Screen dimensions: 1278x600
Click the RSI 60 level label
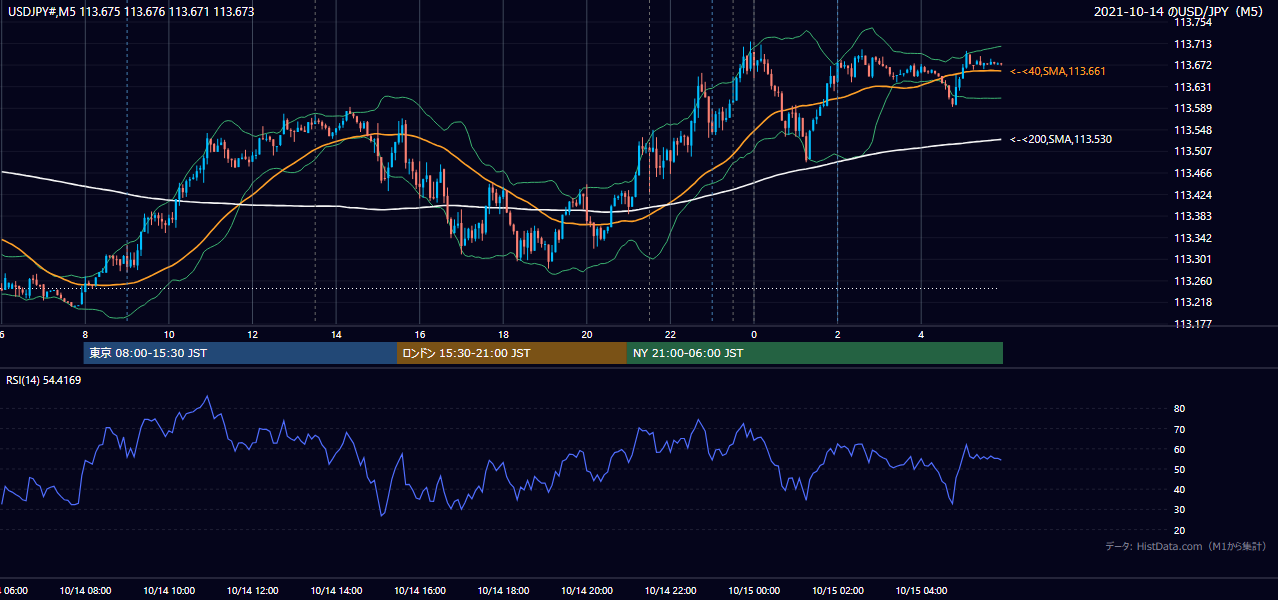1179,449
